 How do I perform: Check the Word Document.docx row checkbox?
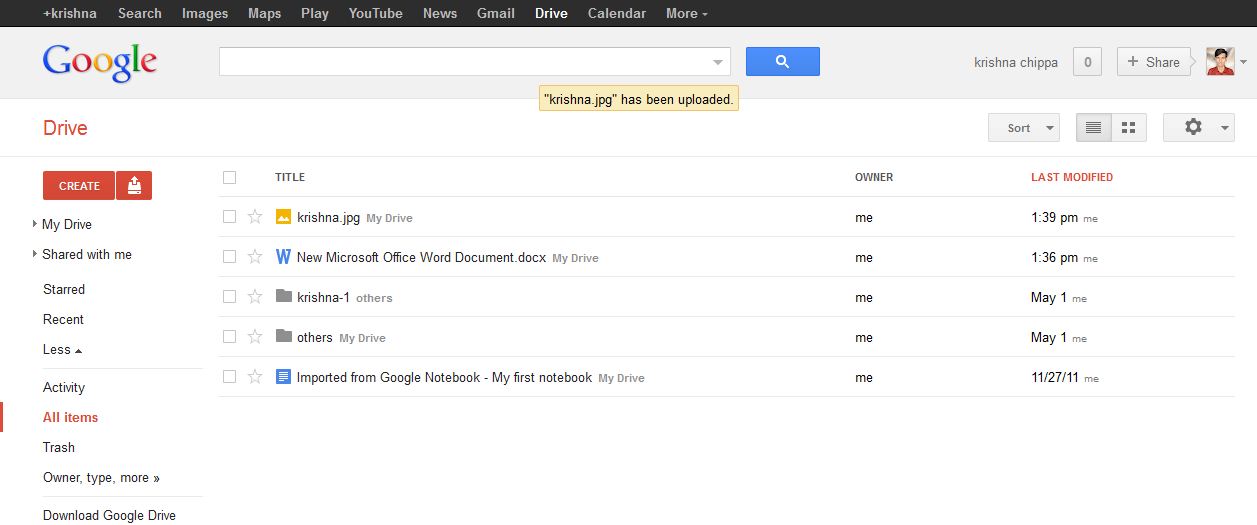click(230, 257)
